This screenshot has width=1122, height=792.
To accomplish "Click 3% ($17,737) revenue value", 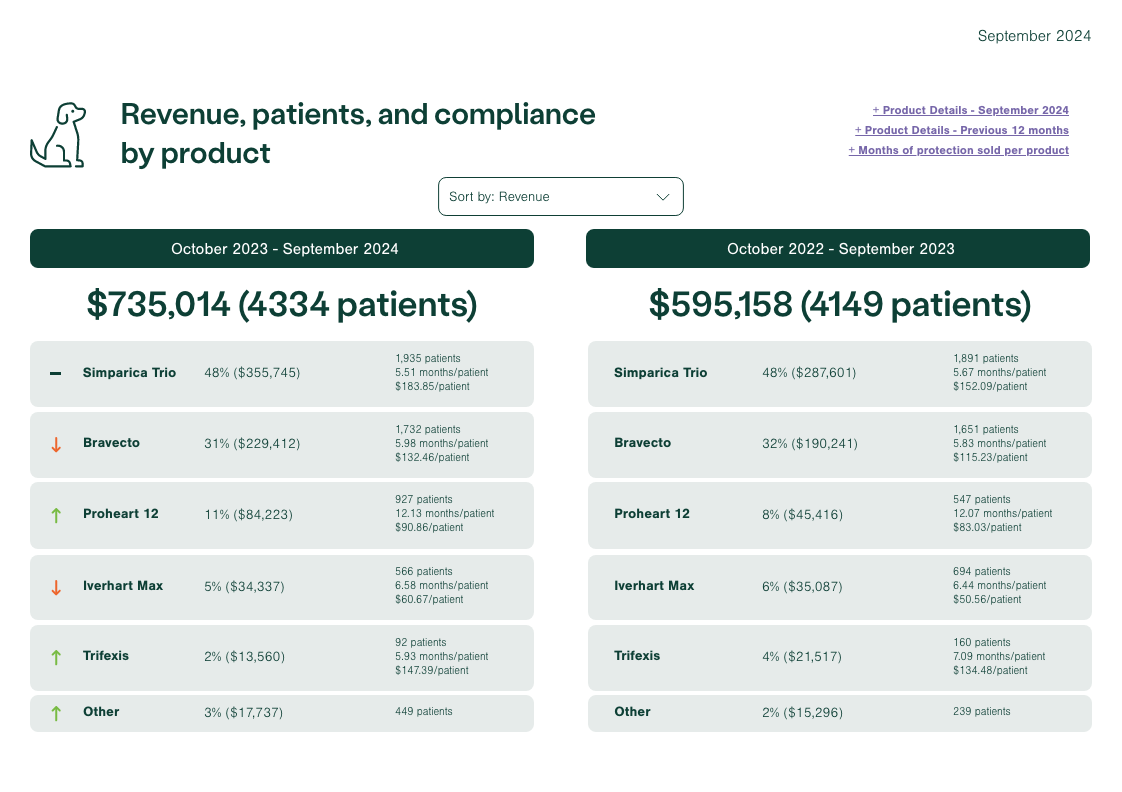I will [x=243, y=713].
